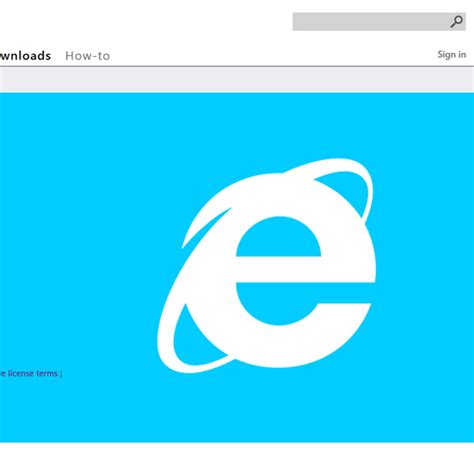Click the magnifying glass search icon
The width and height of the screenshot is (474, 474).
(x=456, y=22)
